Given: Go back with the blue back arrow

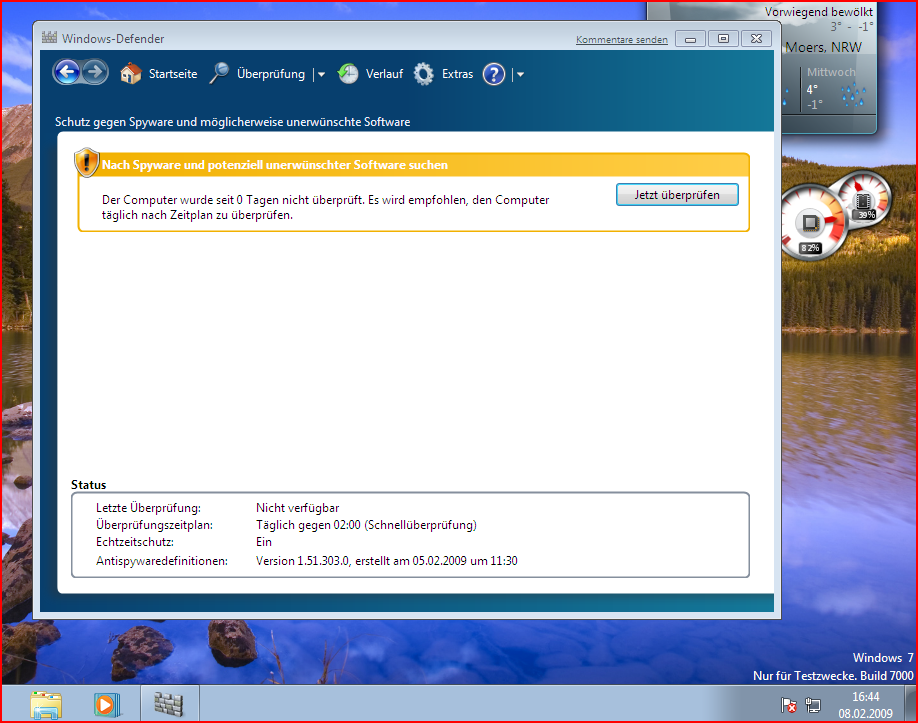Looking at the screenshot, I should click(67, 73).
